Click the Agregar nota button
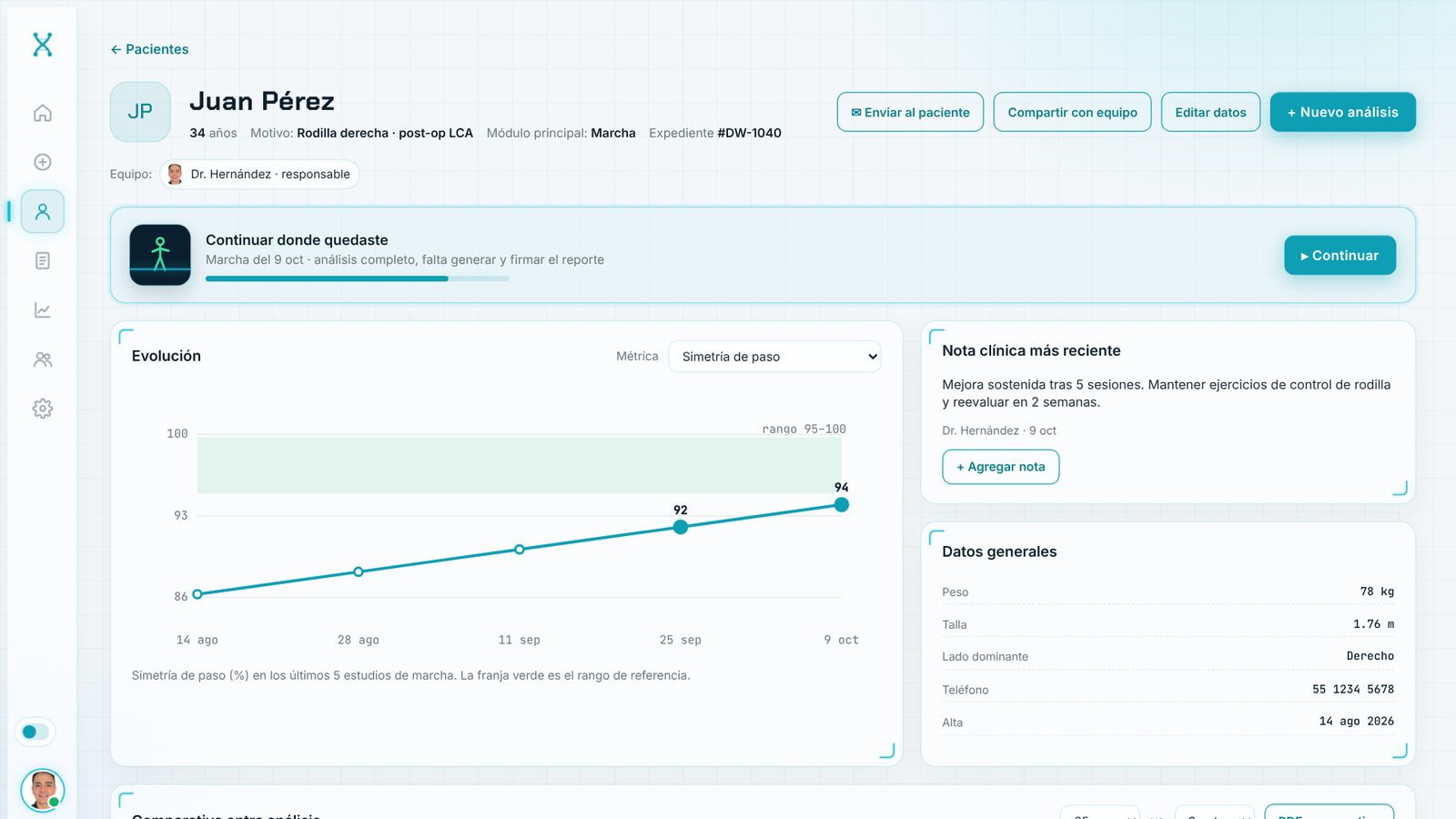The image size is (1456, 819). [1000, 467]
